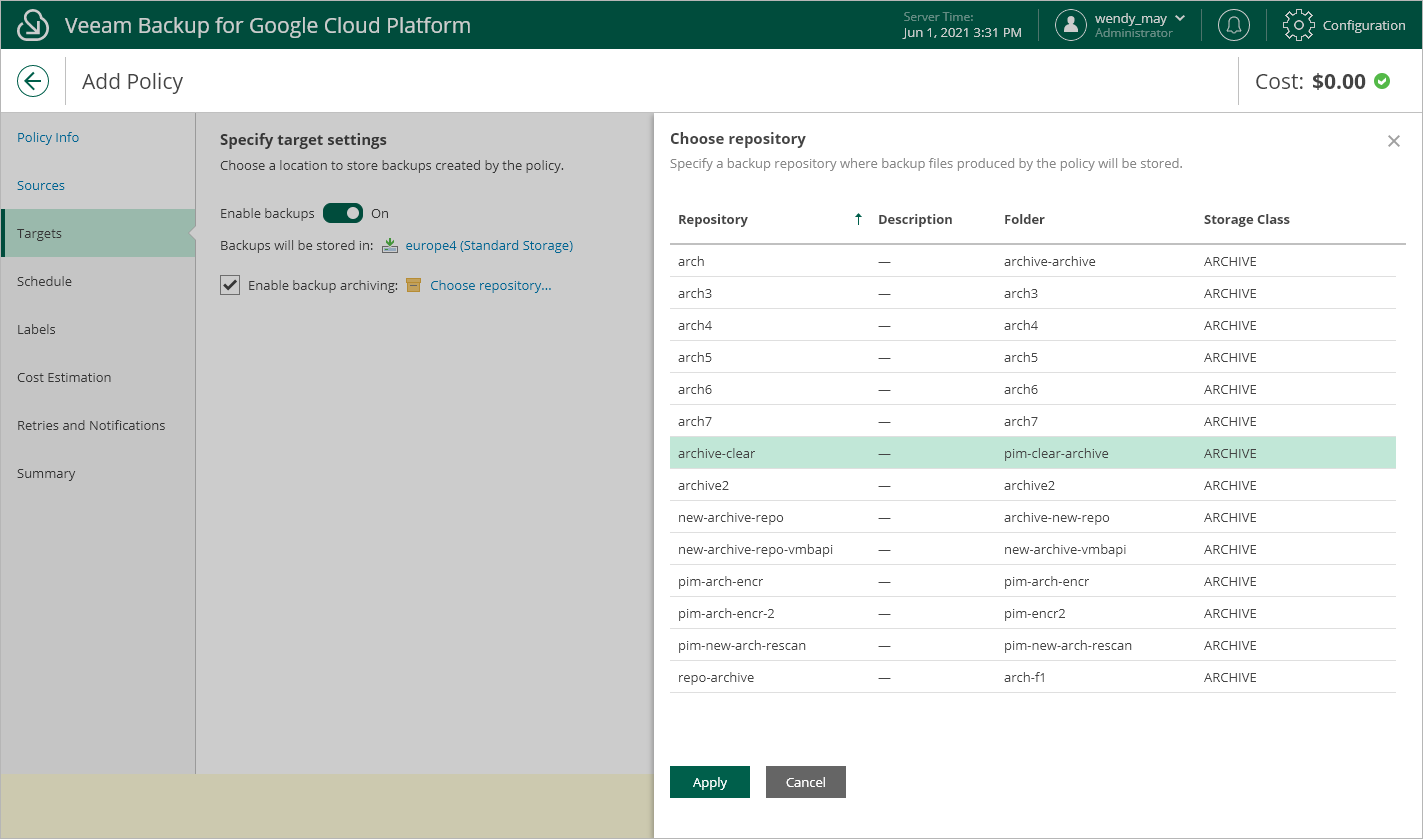Click the wendy_may user avatar icon
The width and height of the screenshot is (1423, 839).
1071,25
